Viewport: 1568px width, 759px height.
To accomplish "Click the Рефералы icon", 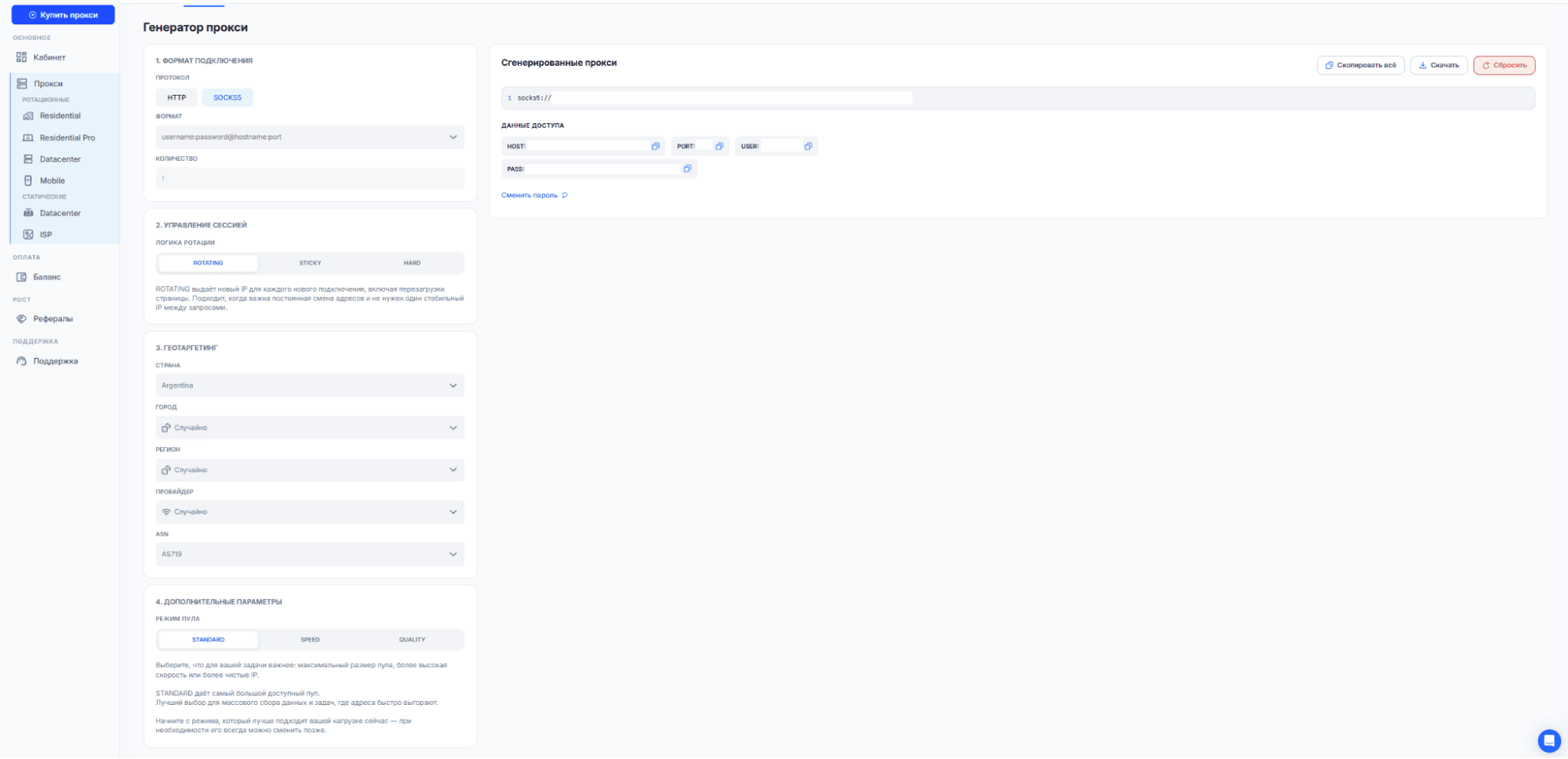I will tap(22, 319).
